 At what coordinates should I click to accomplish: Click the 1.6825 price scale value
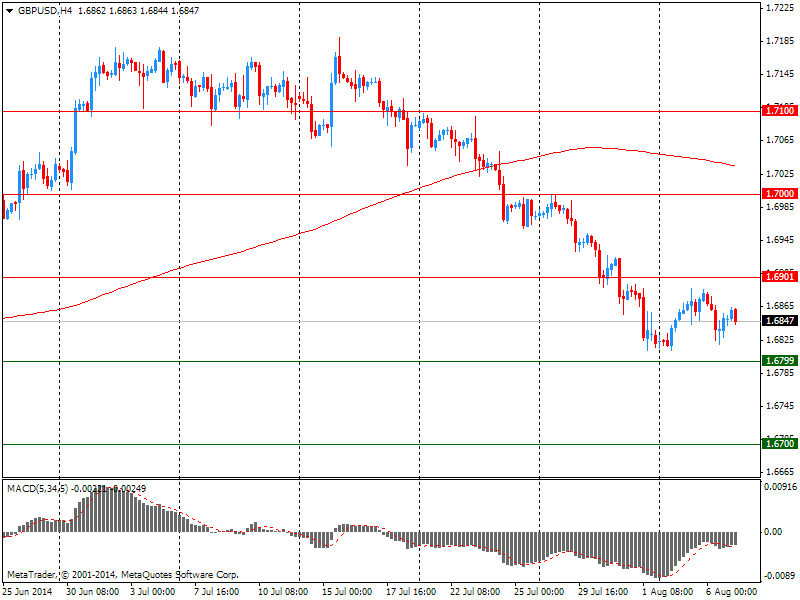(x=781, y=339)
